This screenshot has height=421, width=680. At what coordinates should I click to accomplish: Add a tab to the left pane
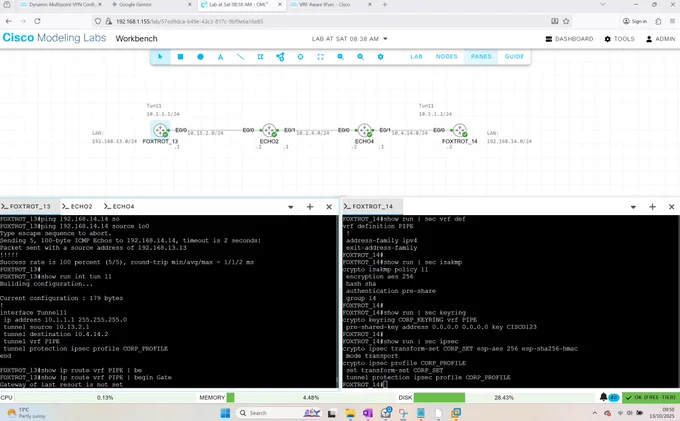click(x=310, y=207)
